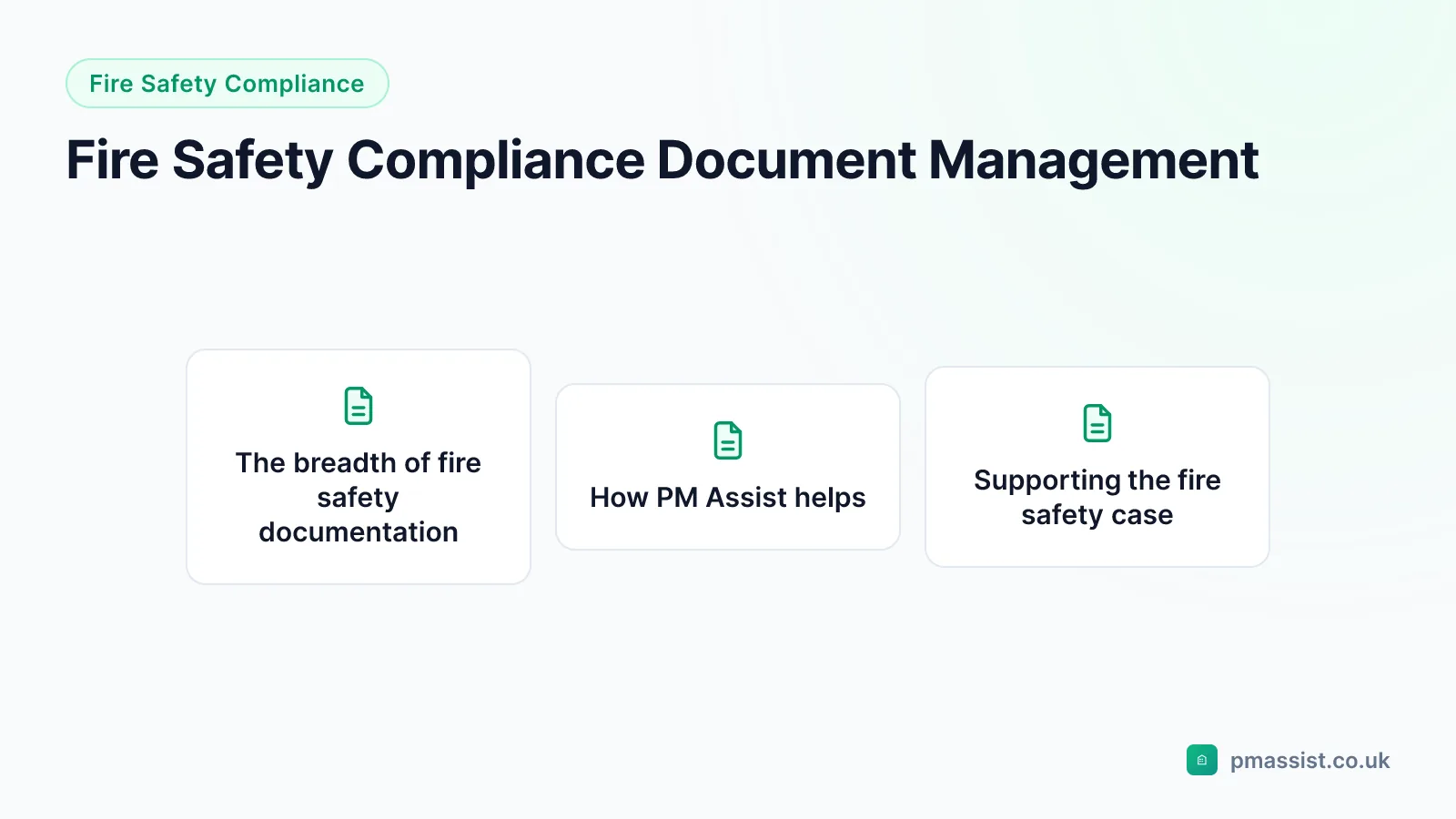Click document icon above 'Supporting the fire safety case'
Viewport: 1456px width, 819px height.
coord(1097,423)
